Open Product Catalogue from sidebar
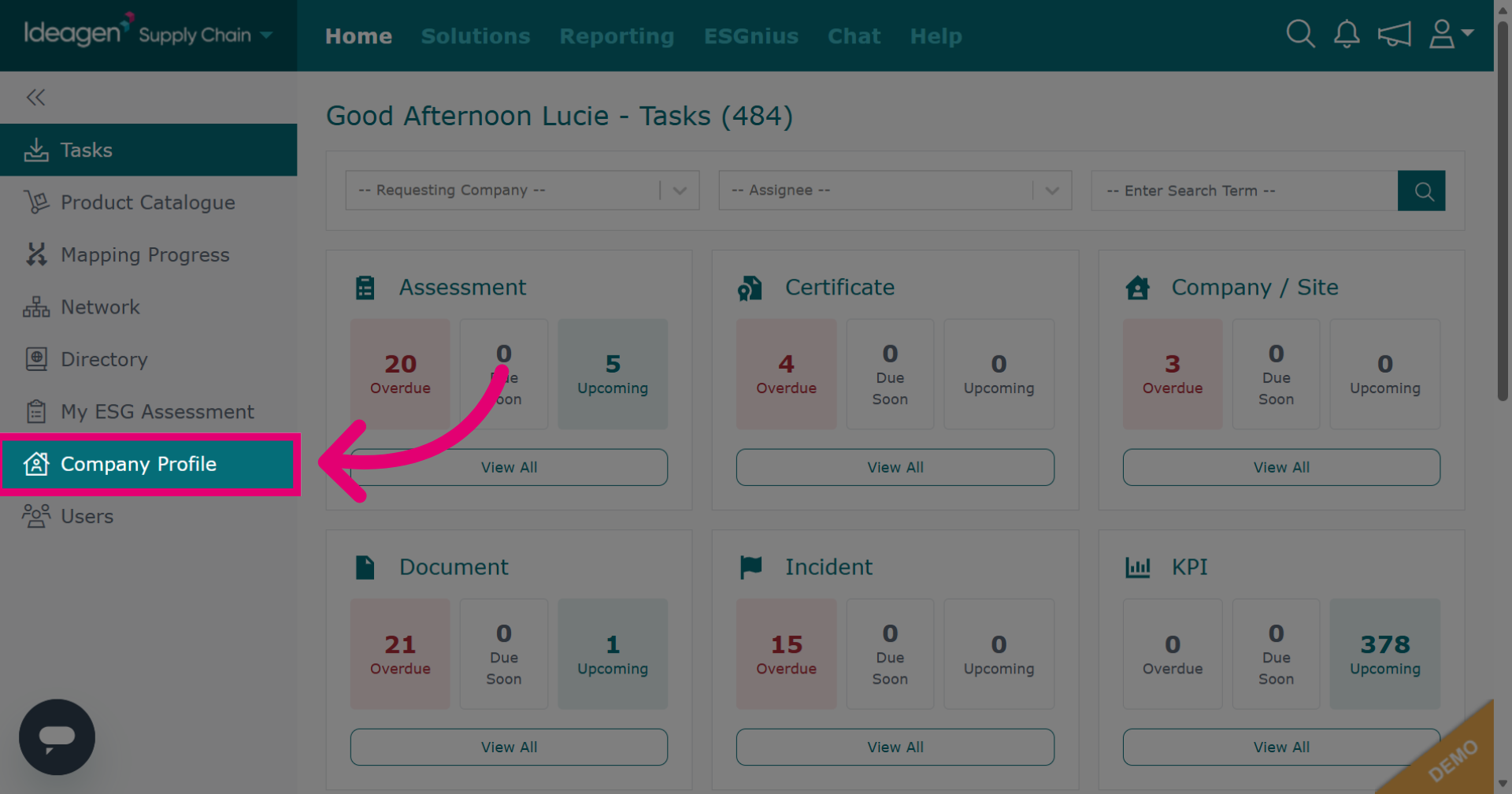 click(149, 202)
